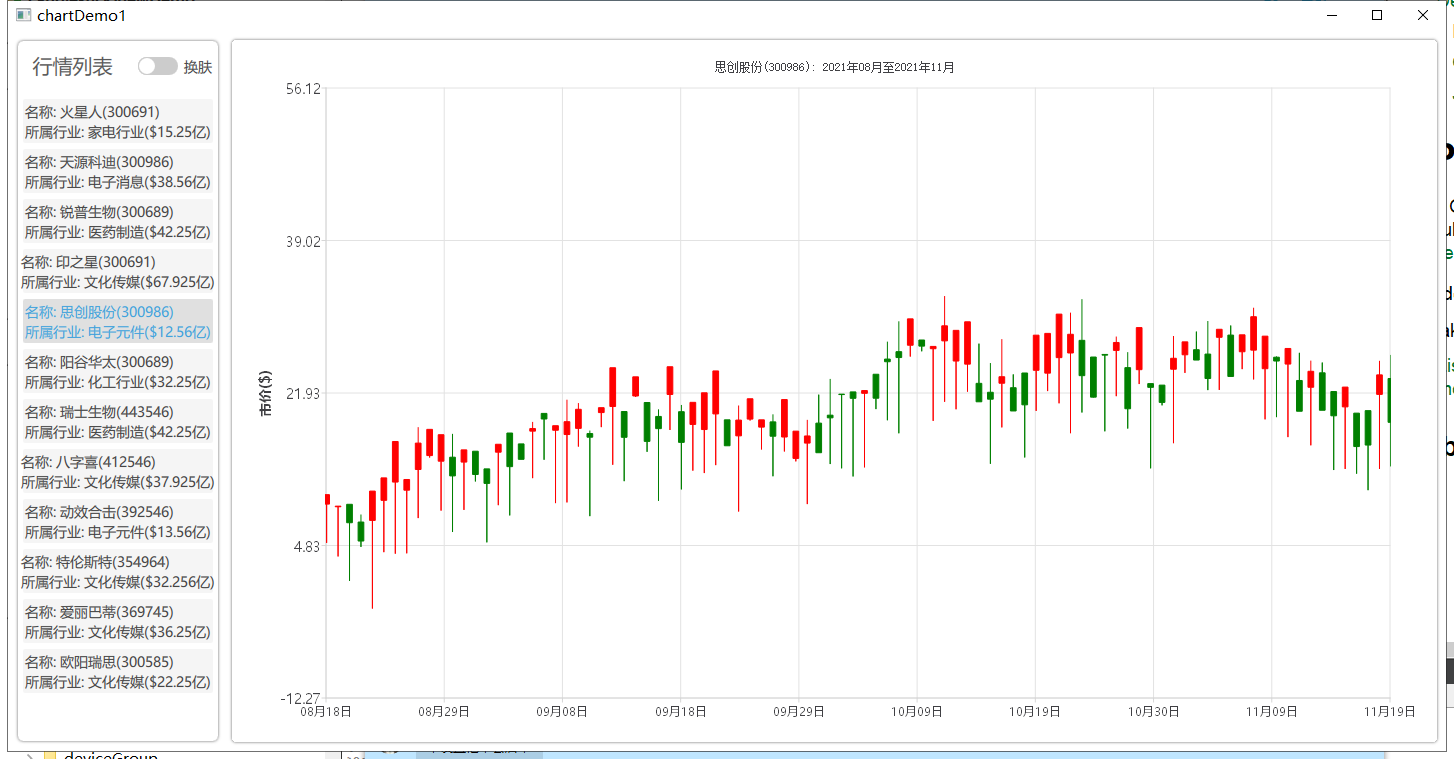Select the 锐普生物(300689) stock entry

(117, 221)
